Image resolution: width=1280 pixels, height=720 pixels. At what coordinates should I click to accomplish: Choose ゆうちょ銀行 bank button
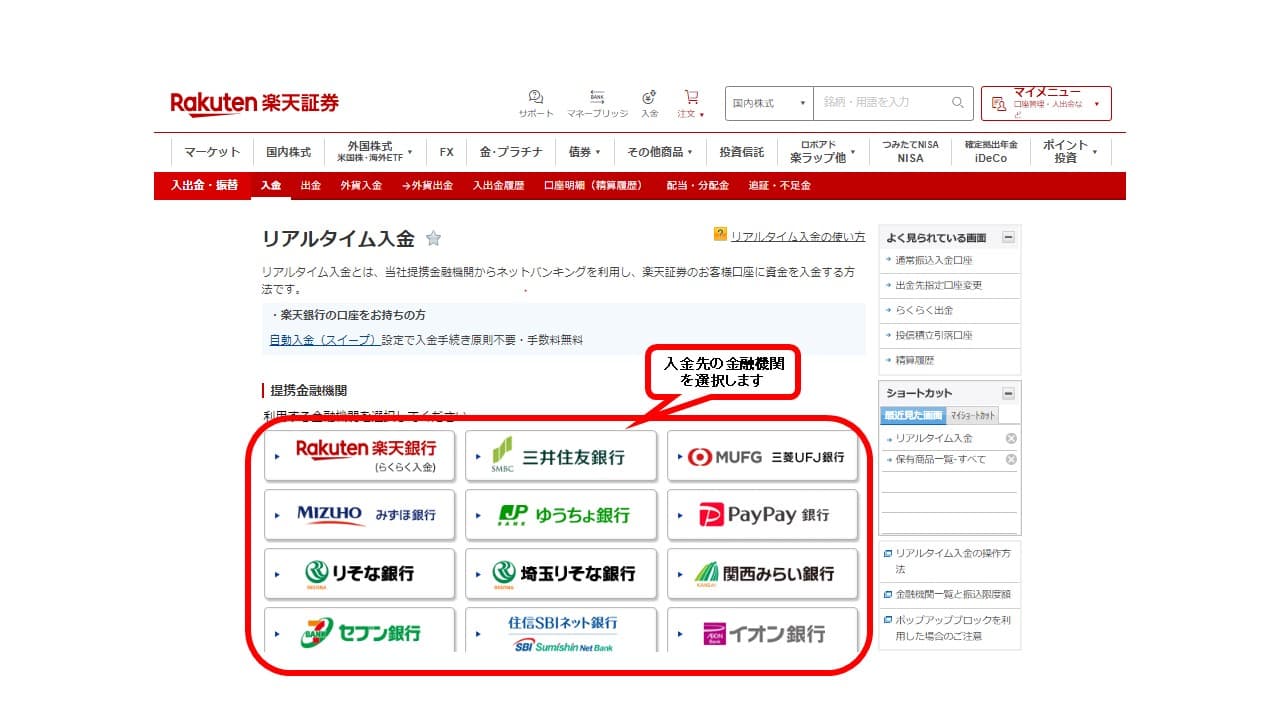(x=561, y=515)
